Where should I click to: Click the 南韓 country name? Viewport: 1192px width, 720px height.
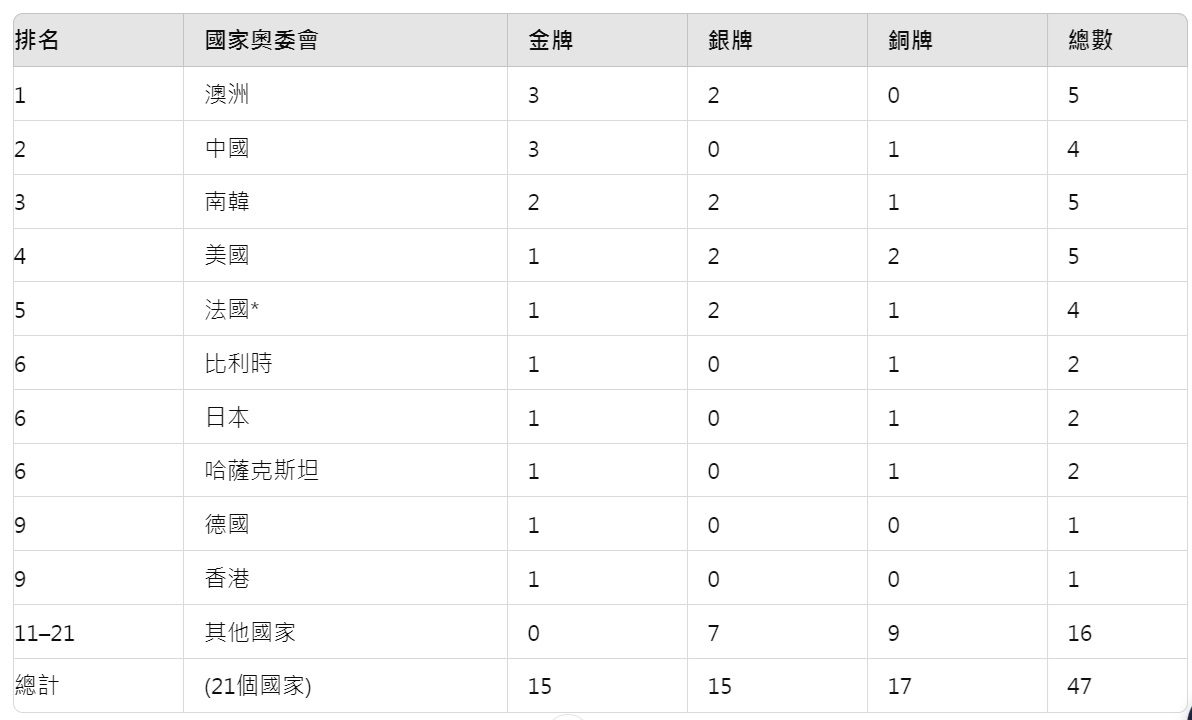pos(227,202)
